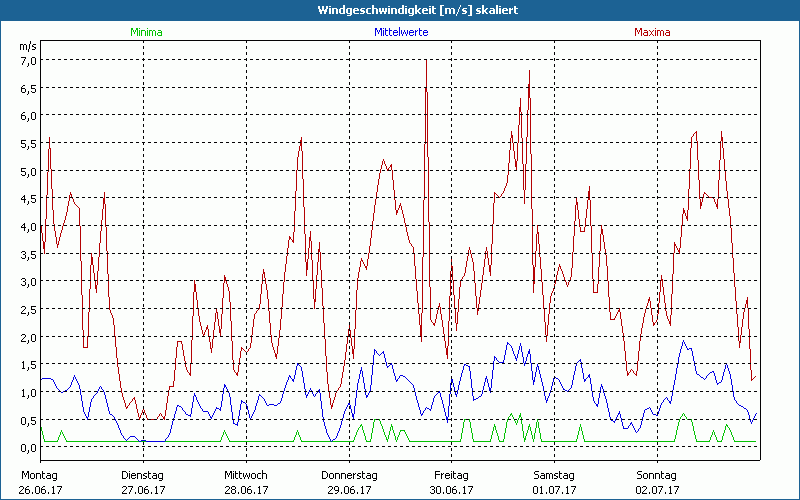800x500 pixels.
Task: Select the 'Dienstag' day label
Action: (x=143, y=475)
